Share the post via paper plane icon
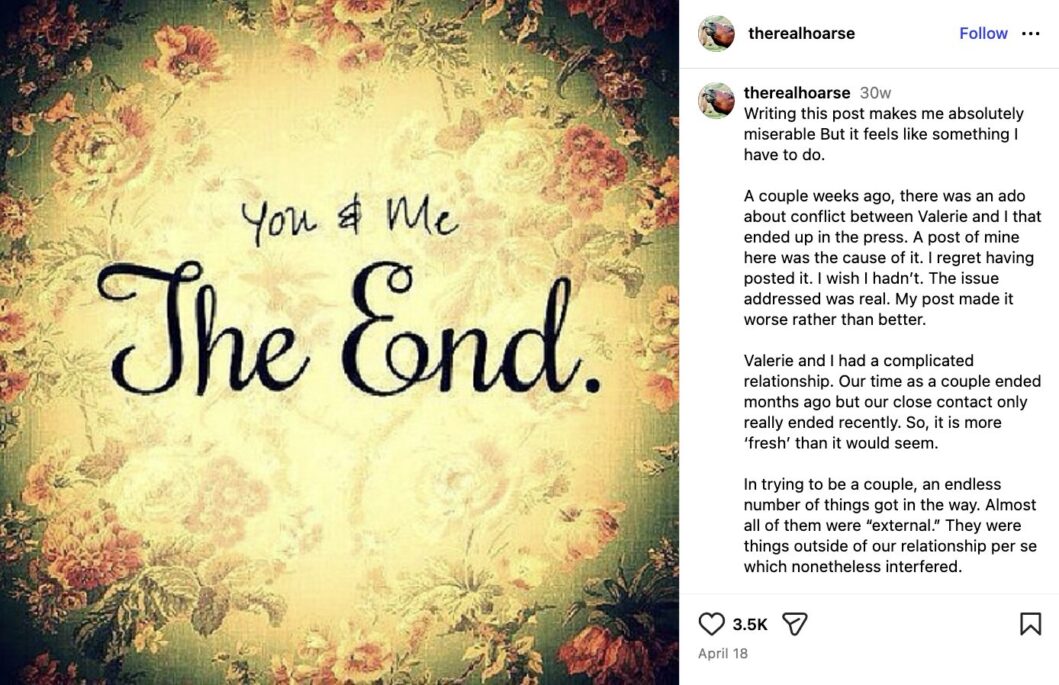 point(794,624)
